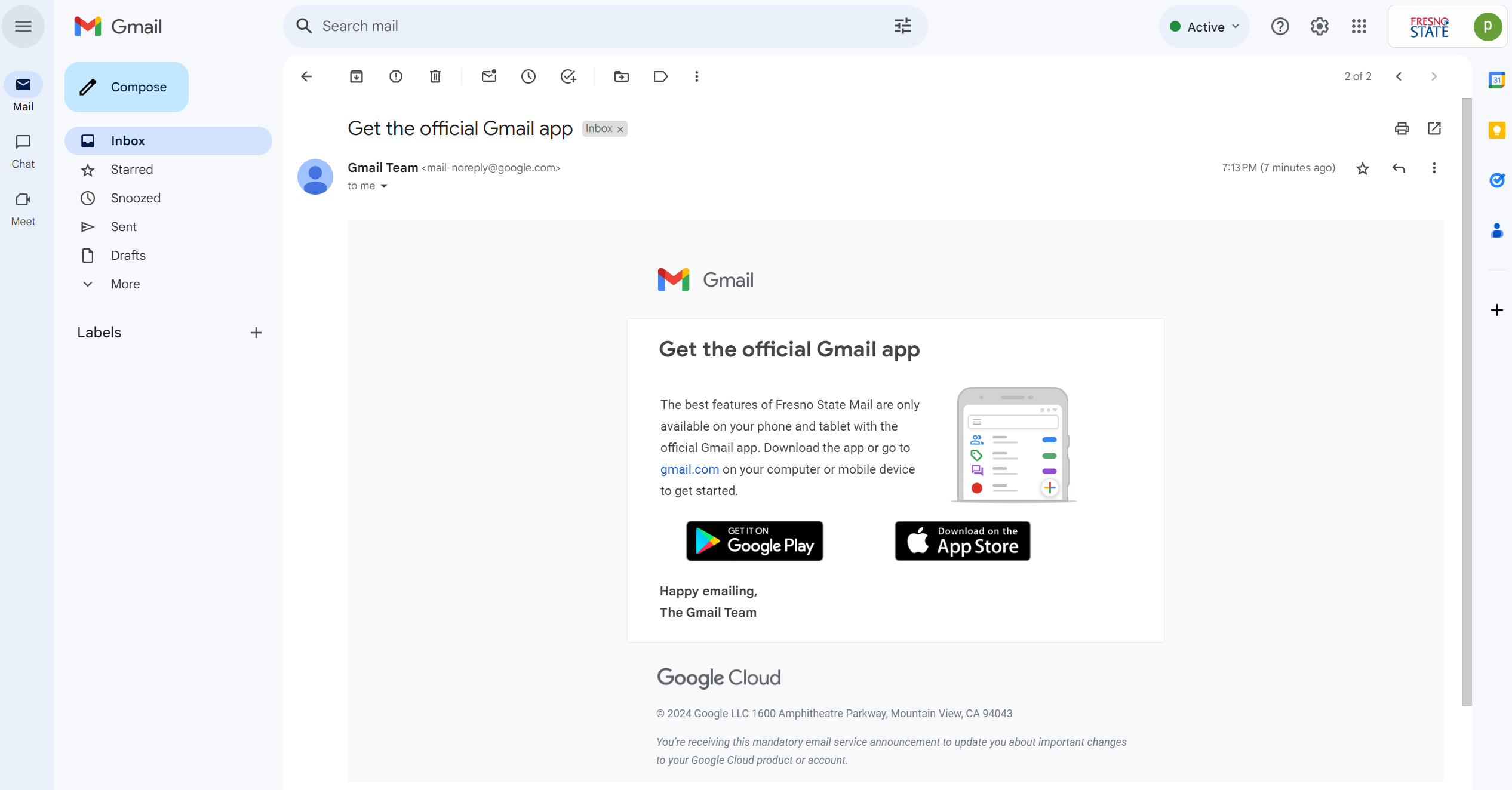
Task: Click Get it on Google Play badge
Action: click(755, 541)
